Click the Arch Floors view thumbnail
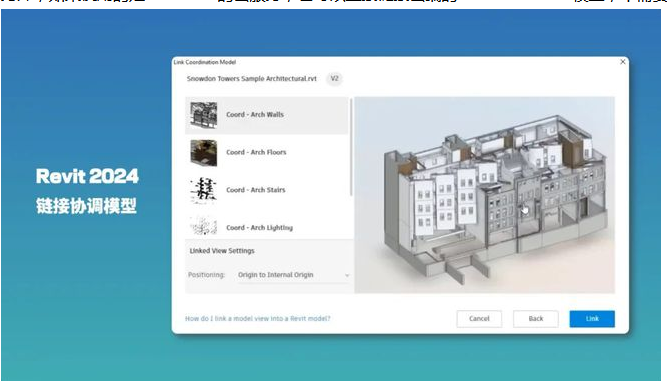 [203, 153]
